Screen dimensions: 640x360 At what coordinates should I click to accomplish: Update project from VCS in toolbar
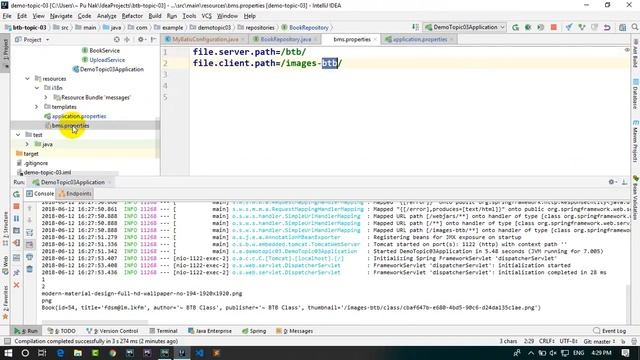click(569, 27)
